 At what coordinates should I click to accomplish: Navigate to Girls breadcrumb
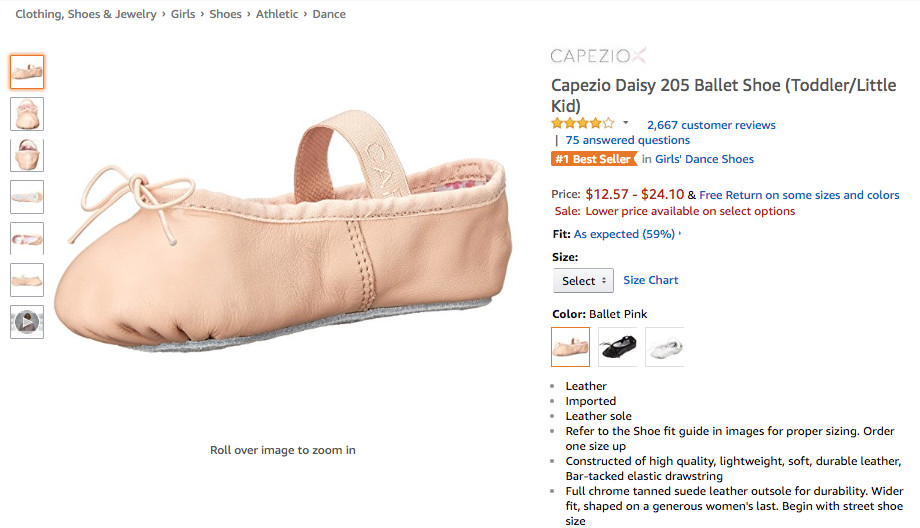point(181,14)
